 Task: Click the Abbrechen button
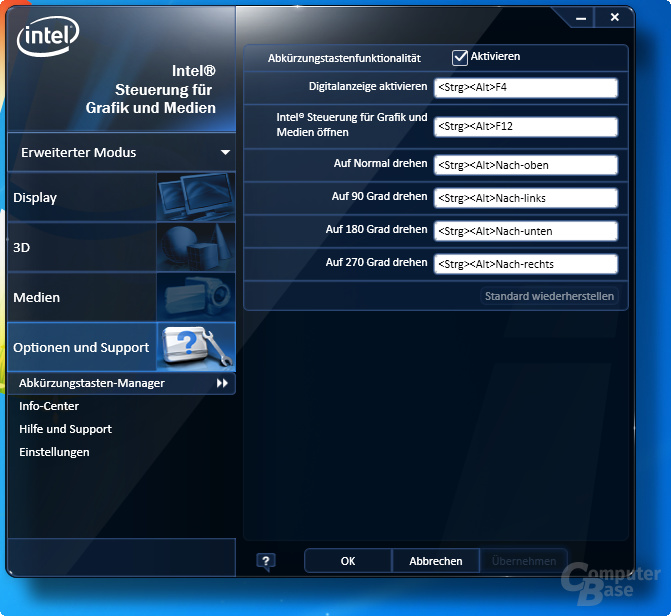coord(436,561)
